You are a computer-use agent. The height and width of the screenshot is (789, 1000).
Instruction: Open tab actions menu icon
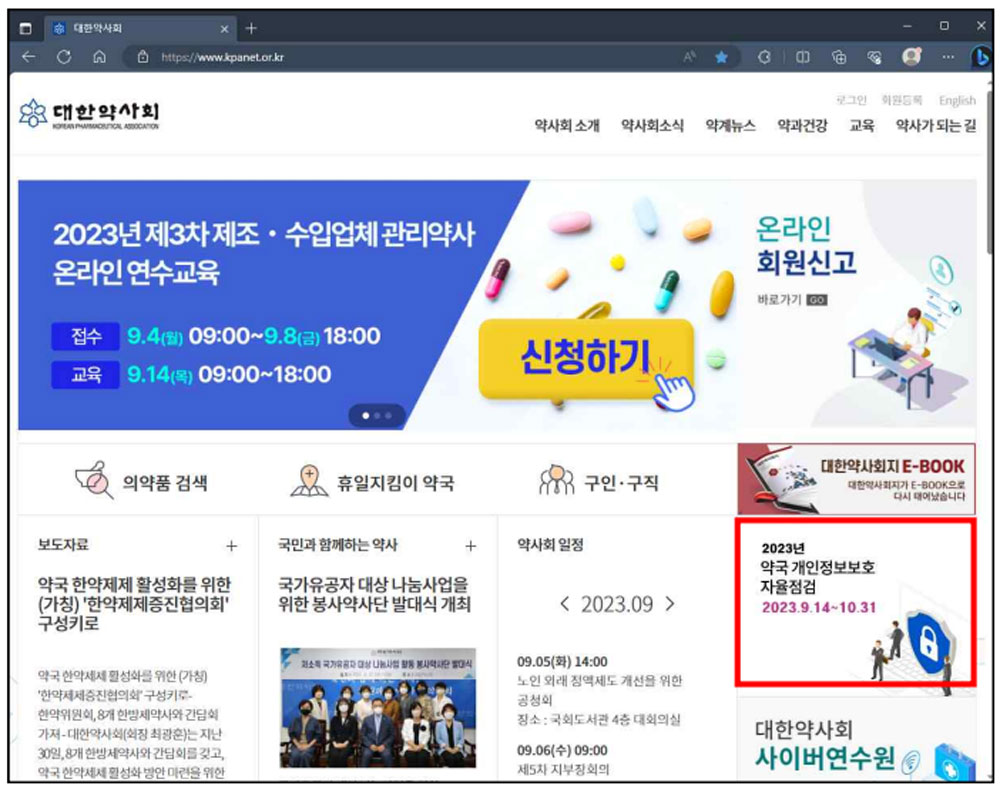coord(26,28)
